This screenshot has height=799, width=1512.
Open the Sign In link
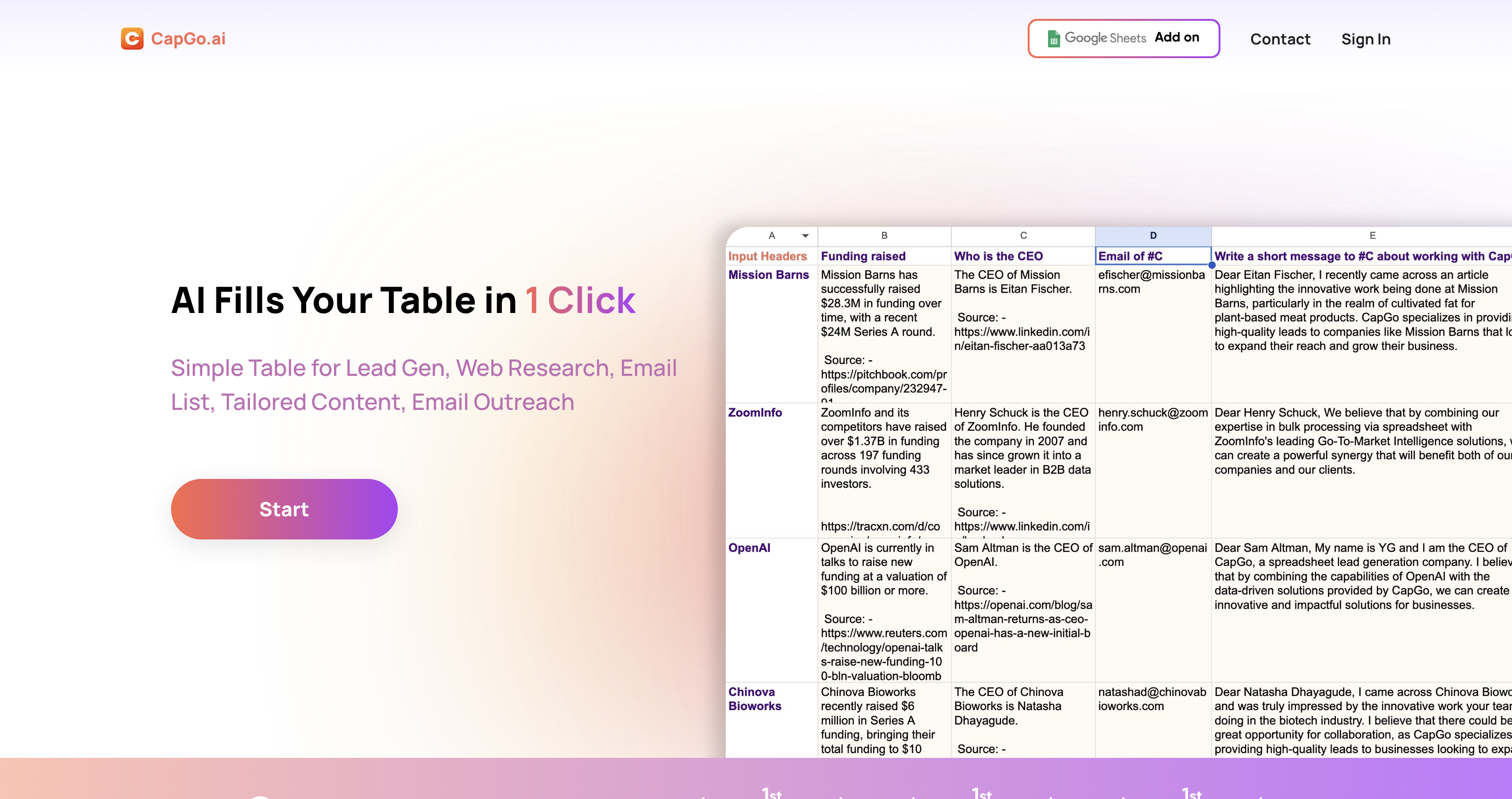1366,39
